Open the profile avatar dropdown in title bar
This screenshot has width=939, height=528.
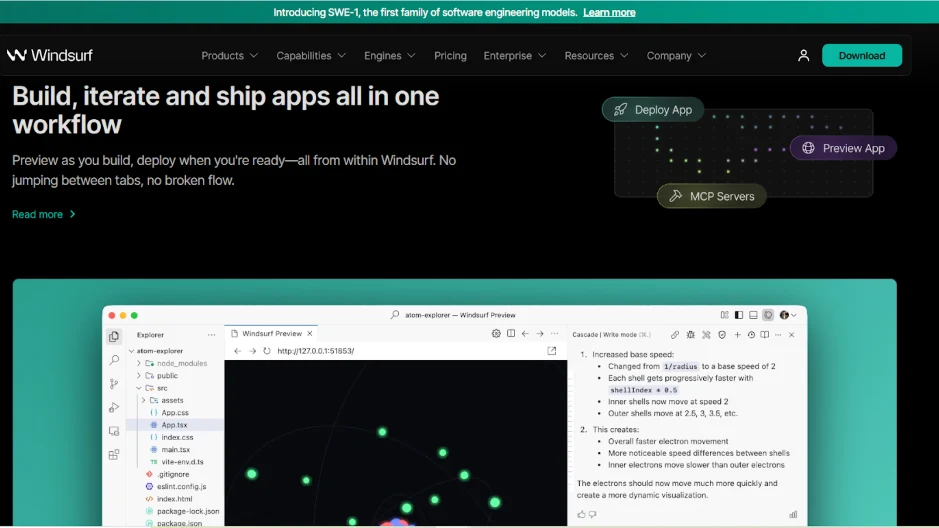[788, 315]
